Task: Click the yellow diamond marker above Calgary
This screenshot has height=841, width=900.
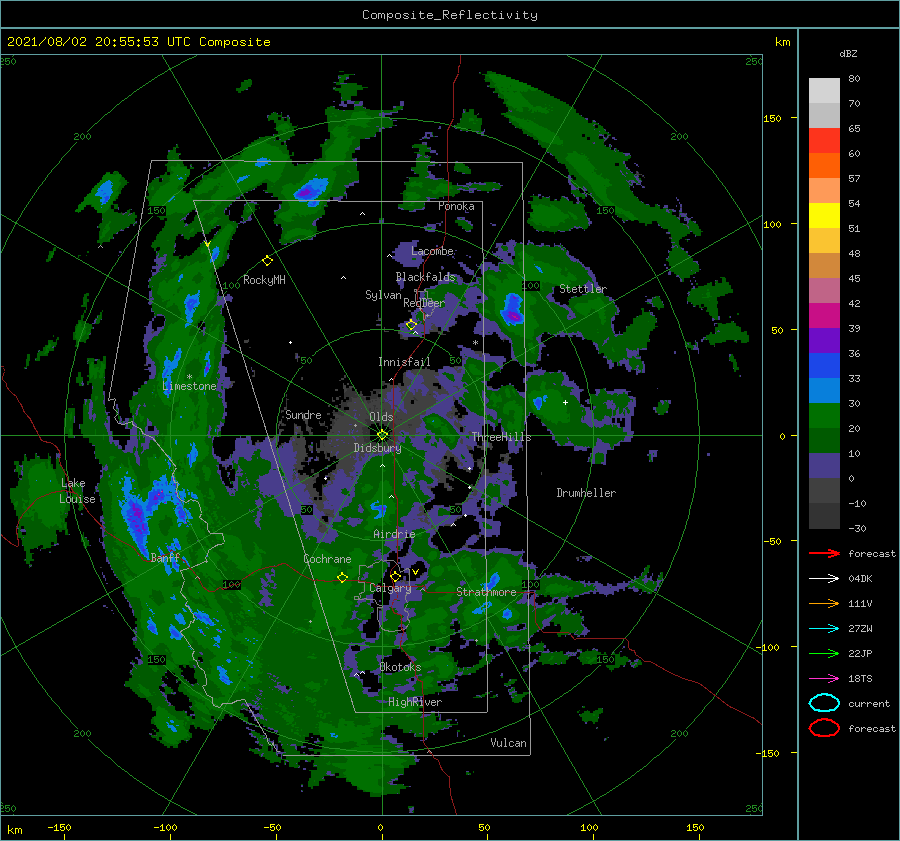Action: [x=395, y=576]
